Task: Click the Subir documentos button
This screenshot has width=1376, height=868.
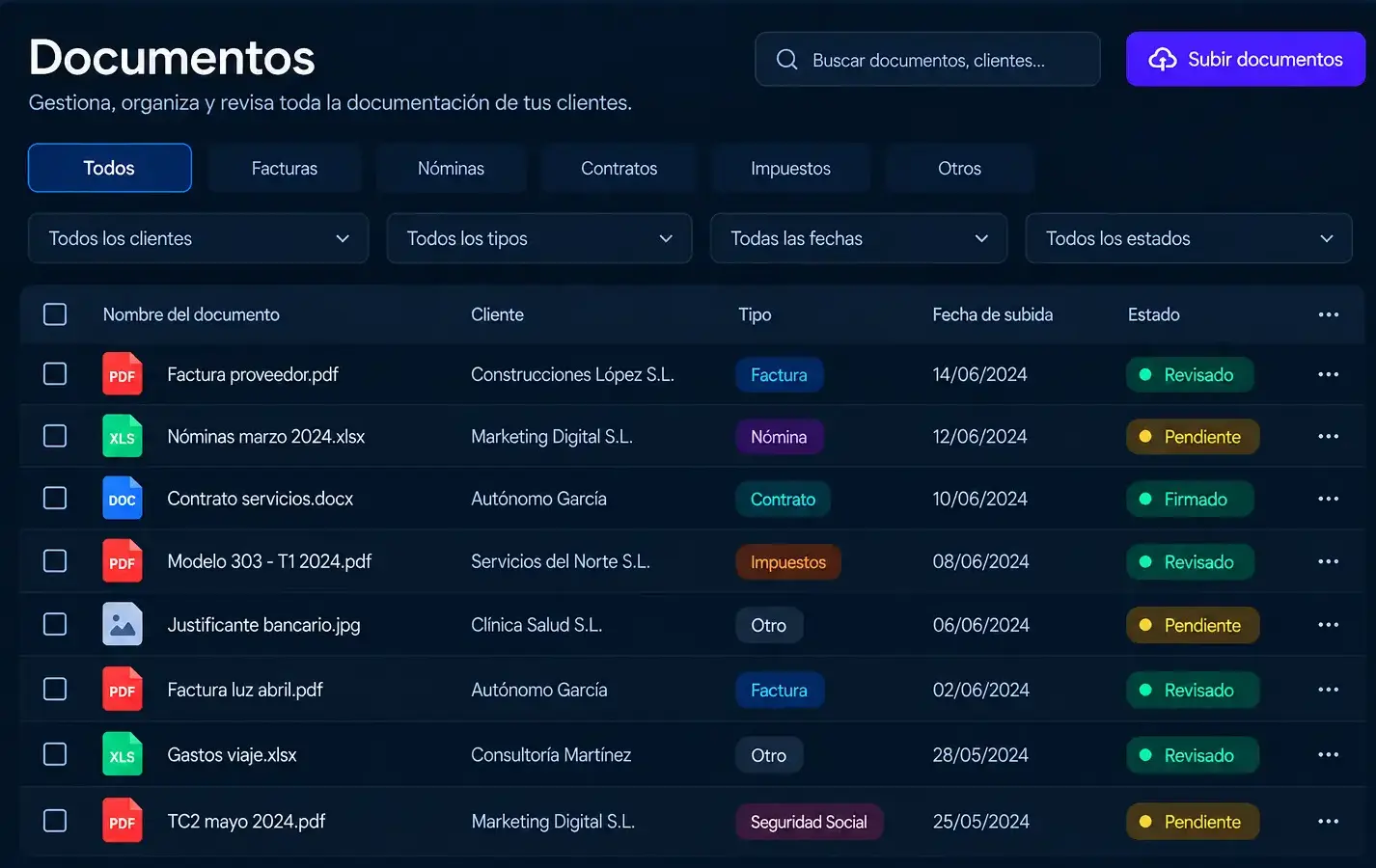Action: [1246, 60]
